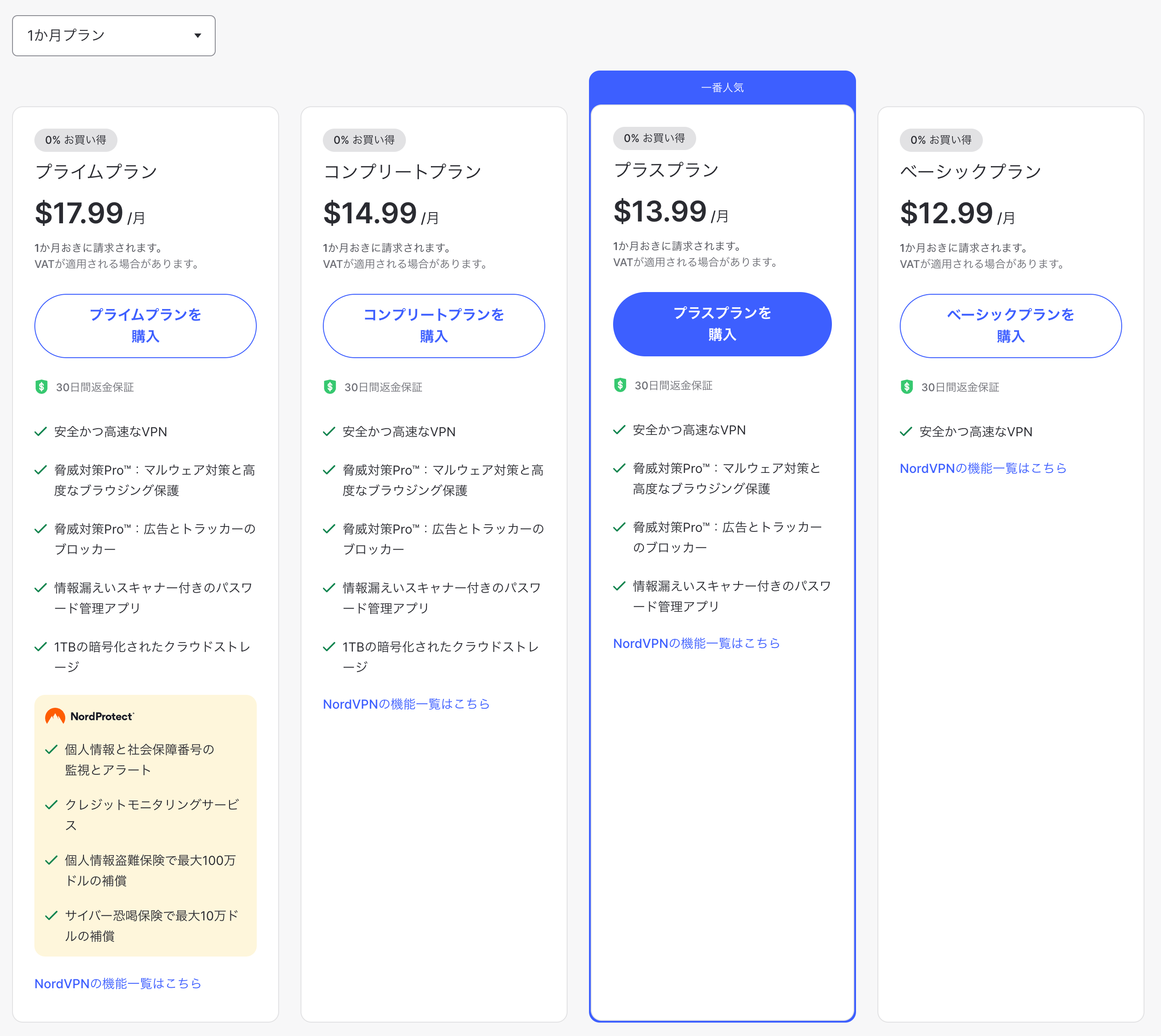Click the コンプリートプラン title
1161x1036 pixels.
pos(402,171)
